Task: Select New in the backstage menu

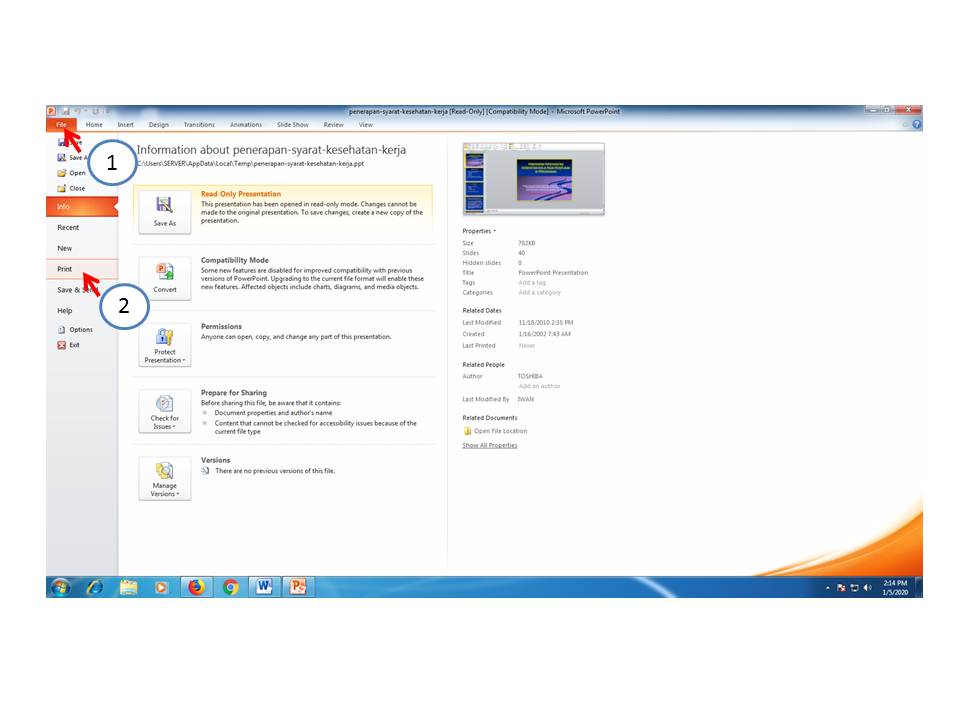Action: tap(82, 249)
